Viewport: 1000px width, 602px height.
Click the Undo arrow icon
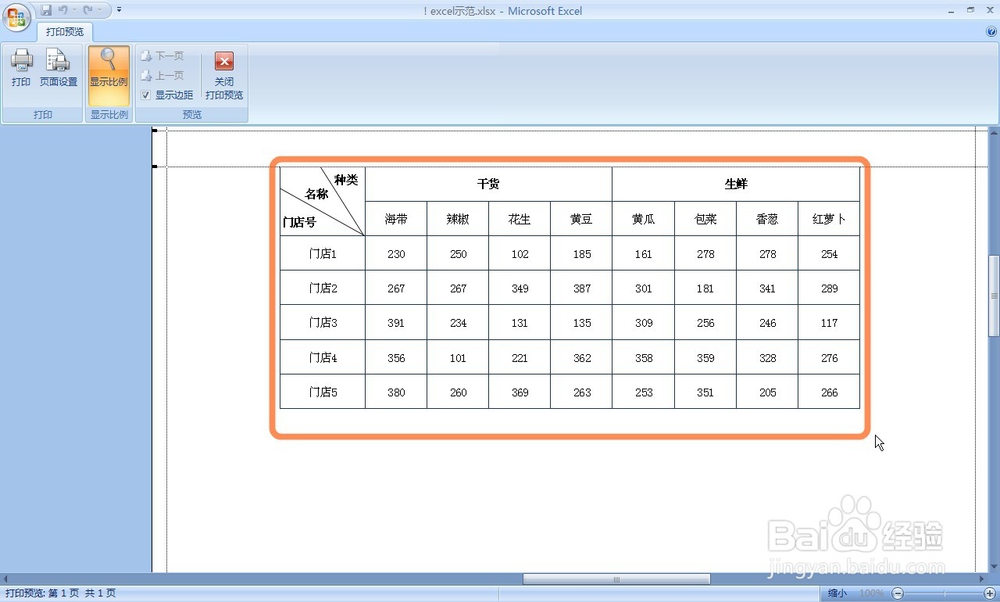pos(62,10)
